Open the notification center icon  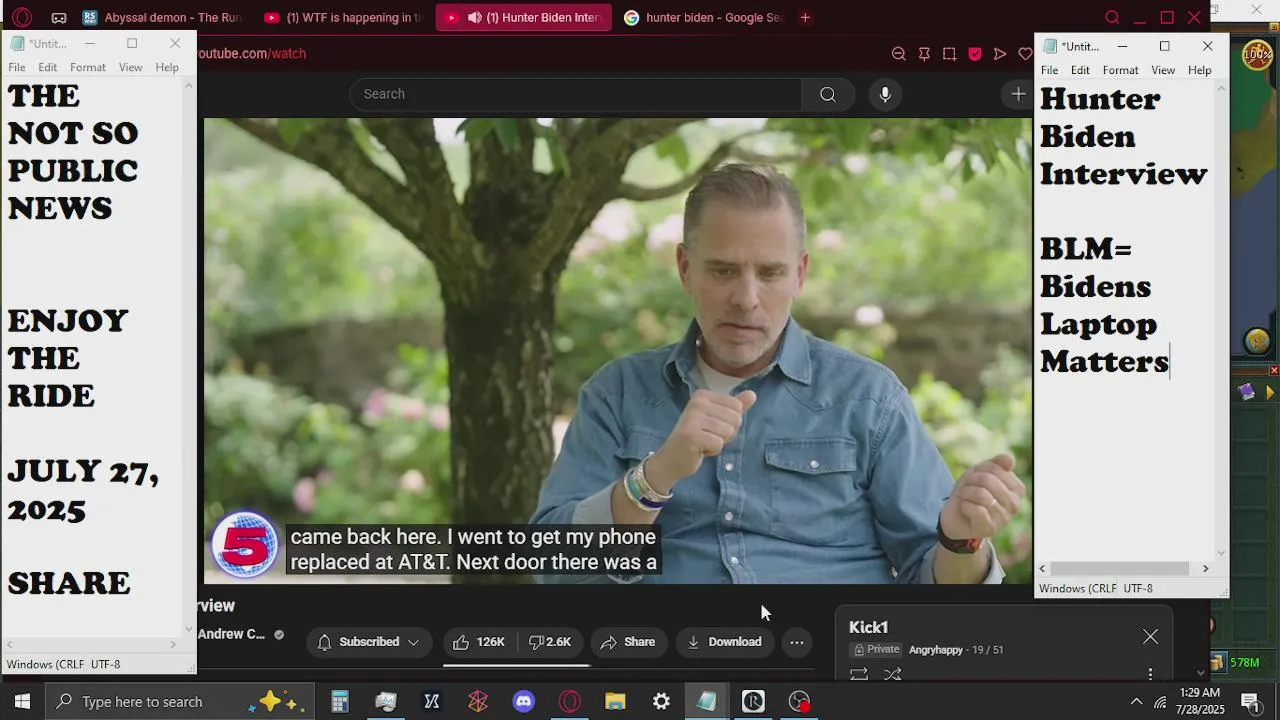(x=1250, y=701)
